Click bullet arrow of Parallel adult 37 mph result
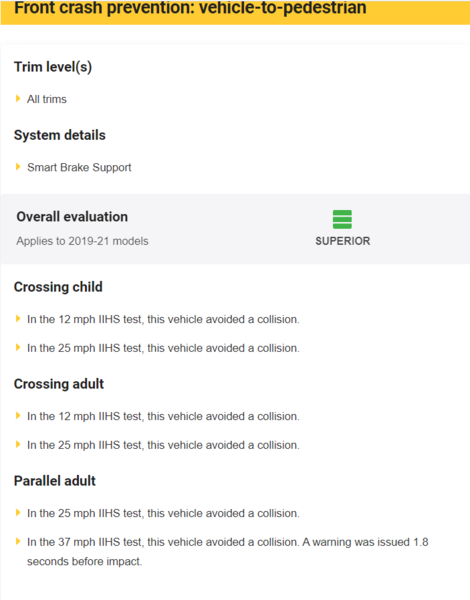Image resolution: width=470 pixels, height=600 pixels. pyautogui.click(x=18, y=541)
